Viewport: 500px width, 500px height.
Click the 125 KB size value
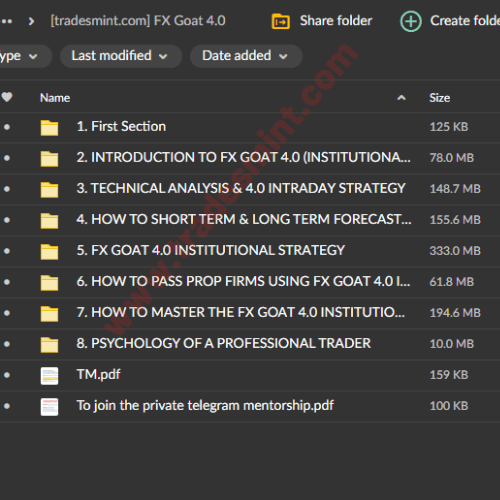click(x=449, y=127)
